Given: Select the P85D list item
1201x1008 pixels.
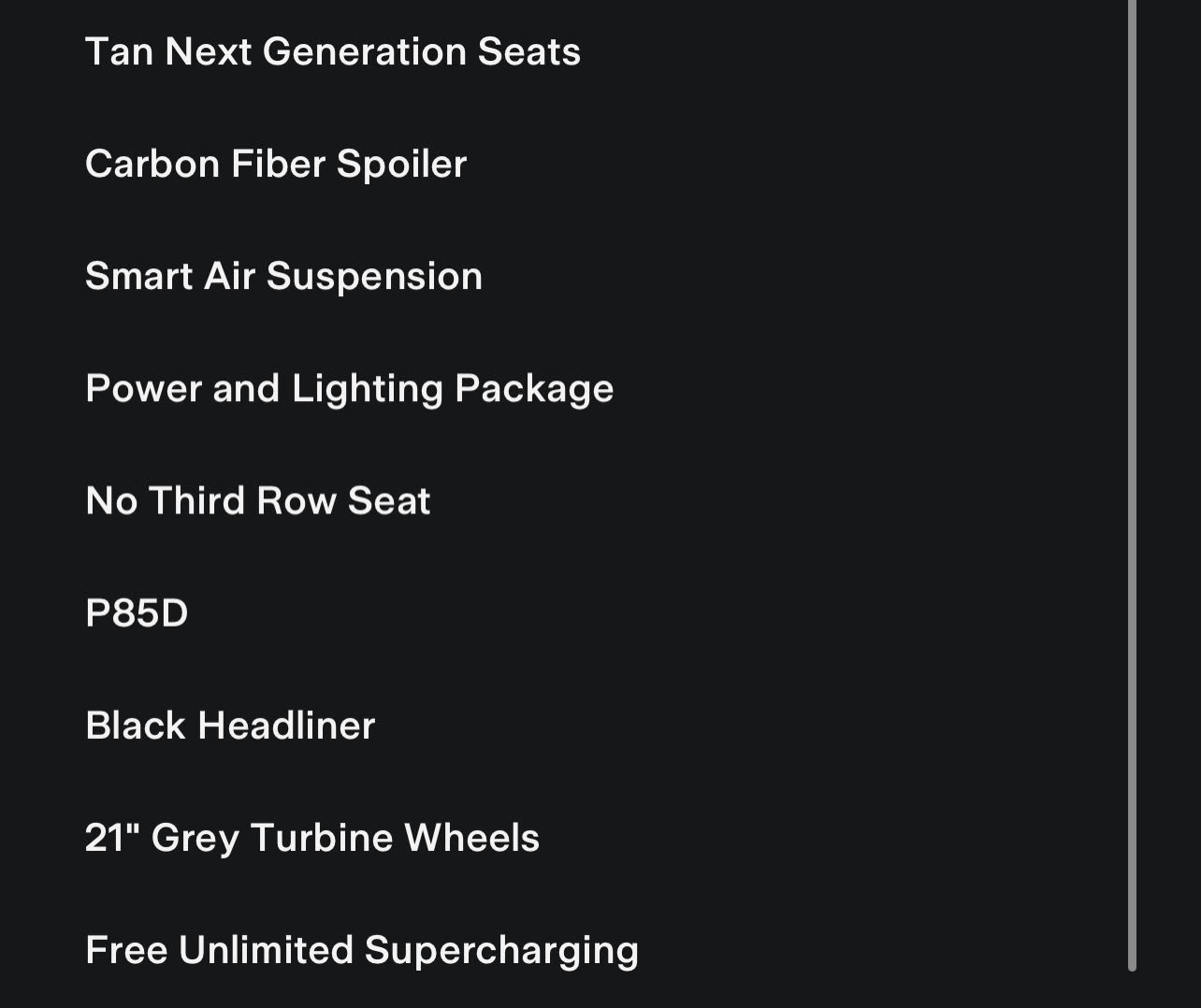Looking at the screenshot, I should point(137,612).
